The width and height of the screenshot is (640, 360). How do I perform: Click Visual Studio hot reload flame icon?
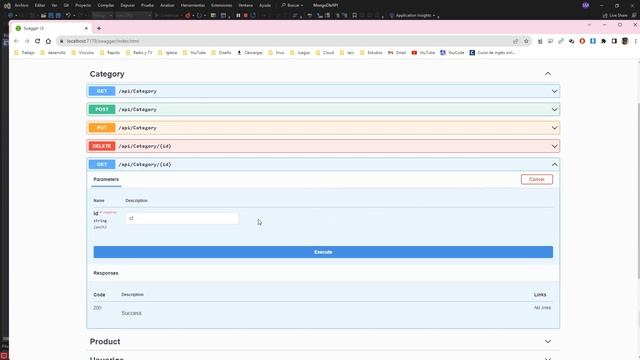[188, 16]
